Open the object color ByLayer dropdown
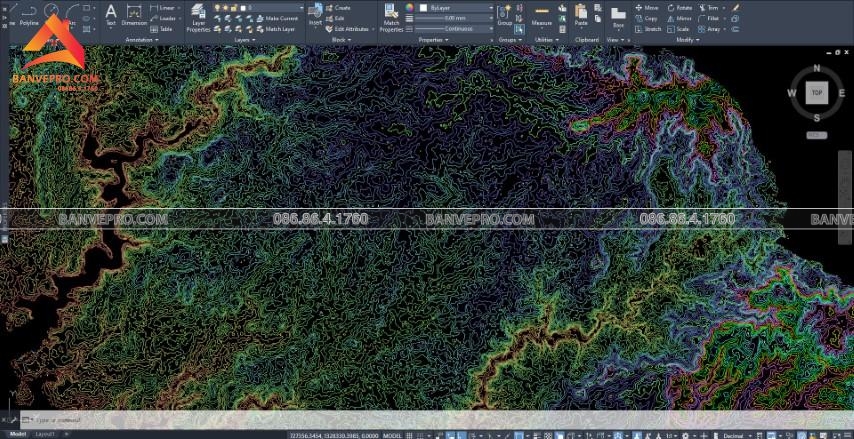The height and width of the screenshot is (439, 854). tap(456, 8)
